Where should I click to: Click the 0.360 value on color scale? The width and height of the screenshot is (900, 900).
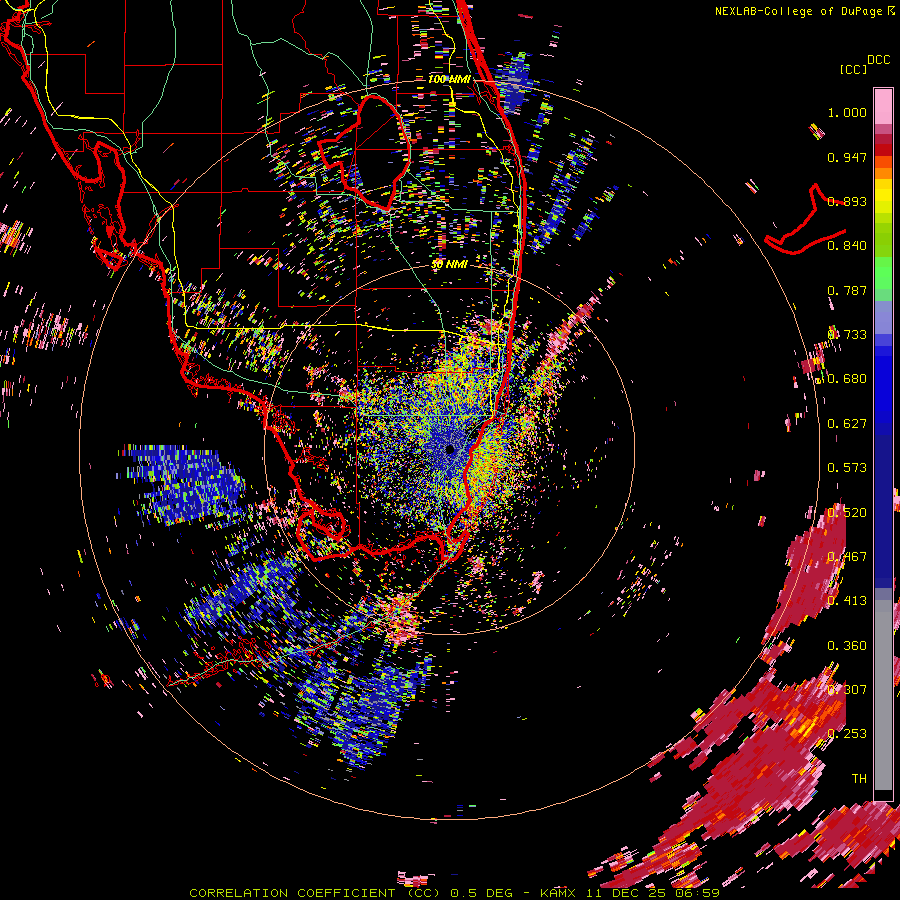click(x=847, y=646)
